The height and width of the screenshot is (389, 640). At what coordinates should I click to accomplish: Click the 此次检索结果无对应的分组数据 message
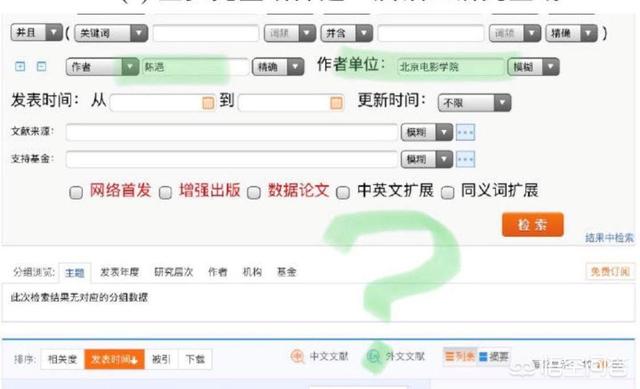(79, 298)
